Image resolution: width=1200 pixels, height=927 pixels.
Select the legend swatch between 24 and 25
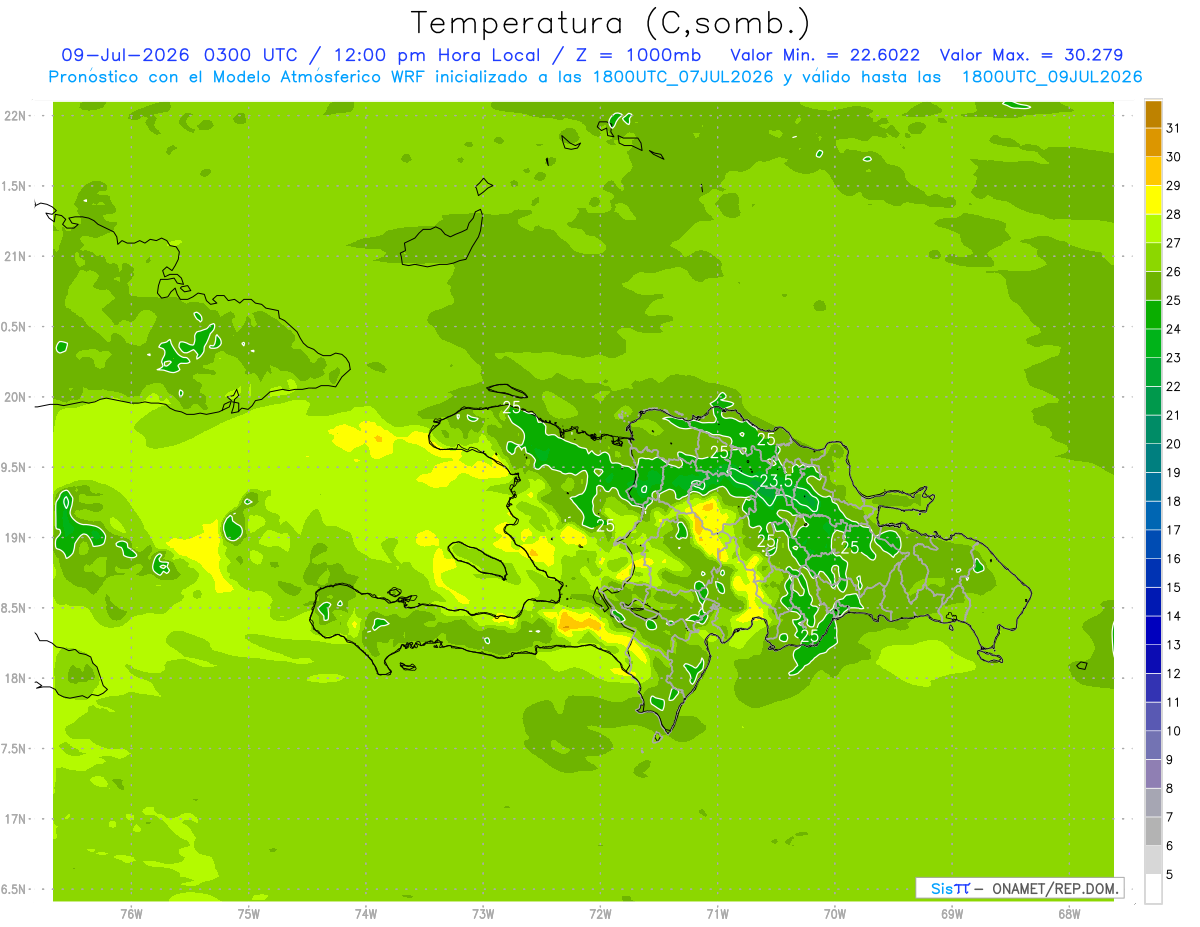coord(1153,315)
